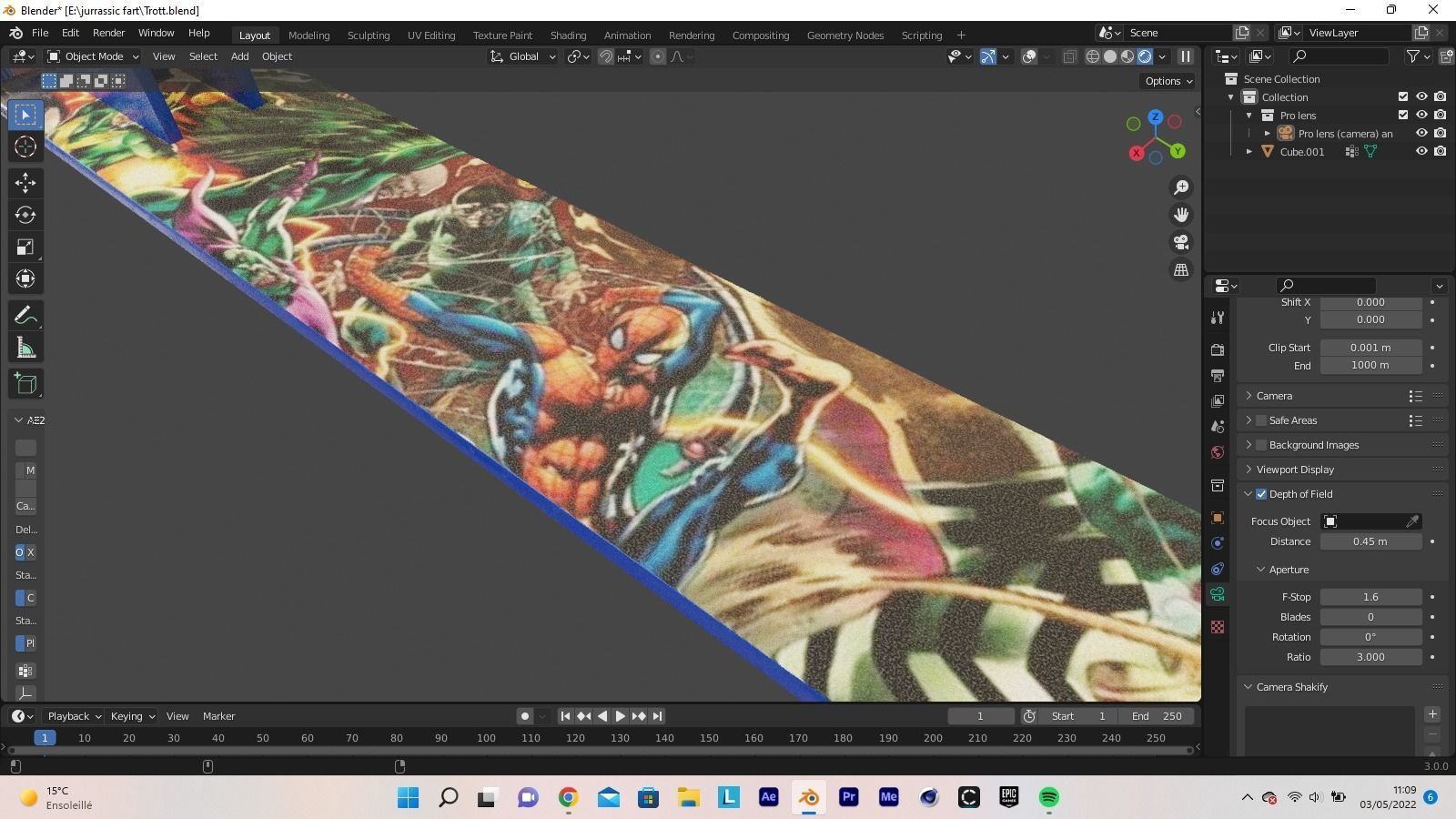Expand the Camera panel
1456x819 pixels.
[1273, 396]
